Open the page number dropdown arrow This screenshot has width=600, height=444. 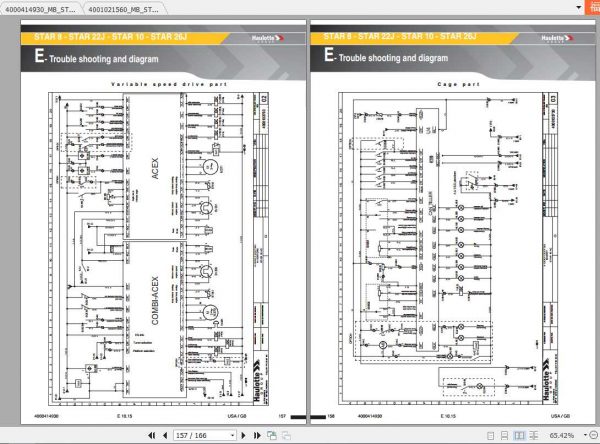pyautogui.click(x=232, y=435)
